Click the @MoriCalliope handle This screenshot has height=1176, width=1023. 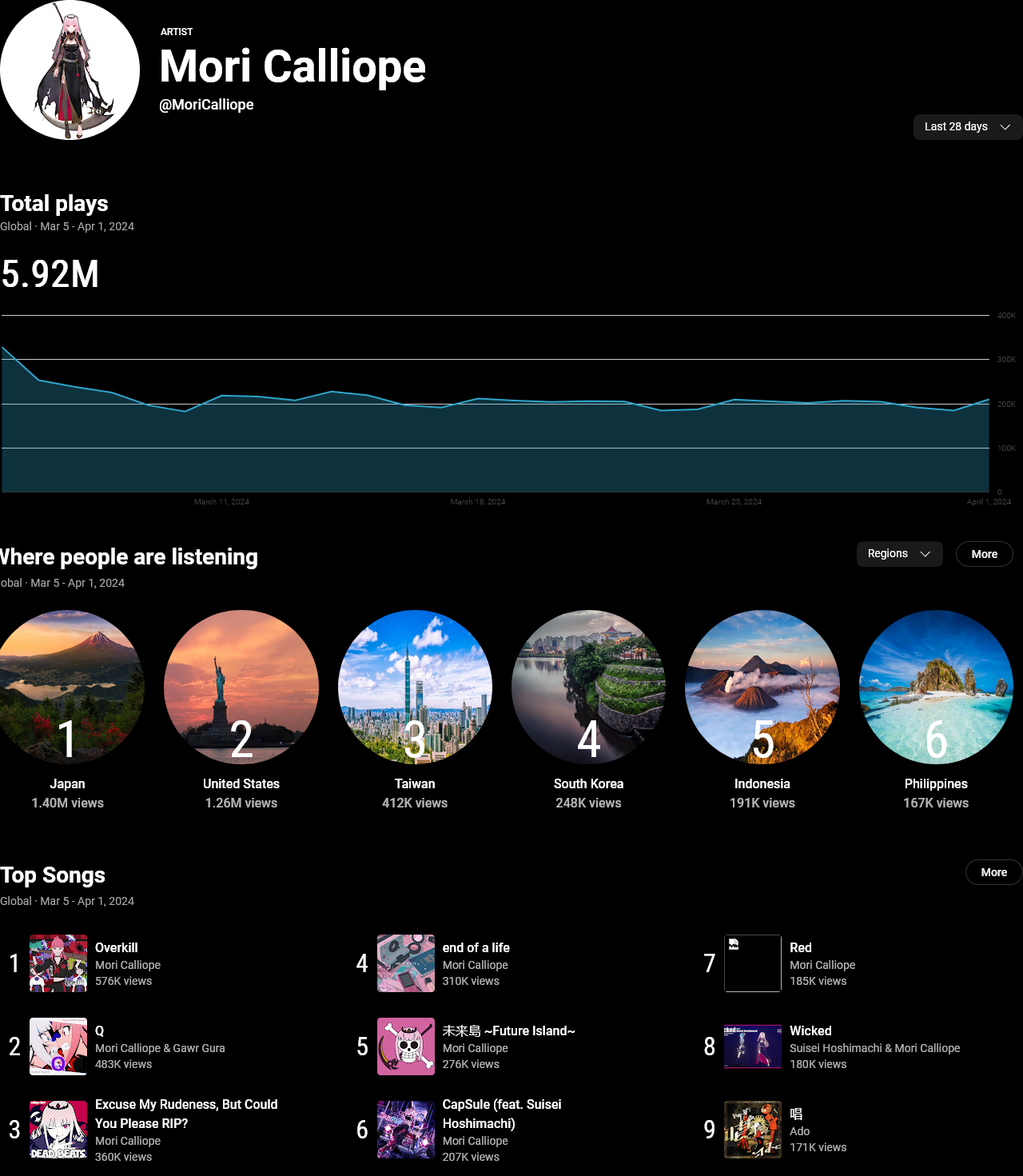[207, 105]
